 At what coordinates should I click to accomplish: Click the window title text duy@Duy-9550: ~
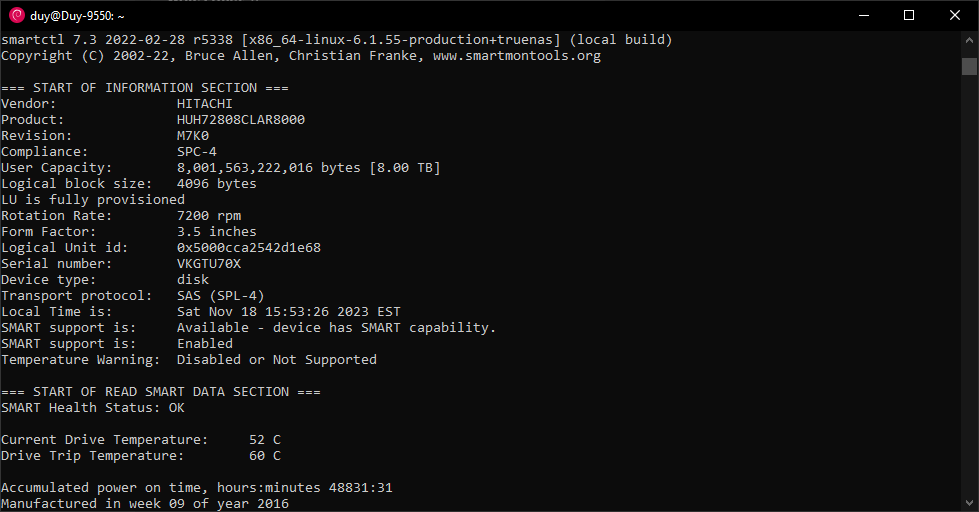77,16
